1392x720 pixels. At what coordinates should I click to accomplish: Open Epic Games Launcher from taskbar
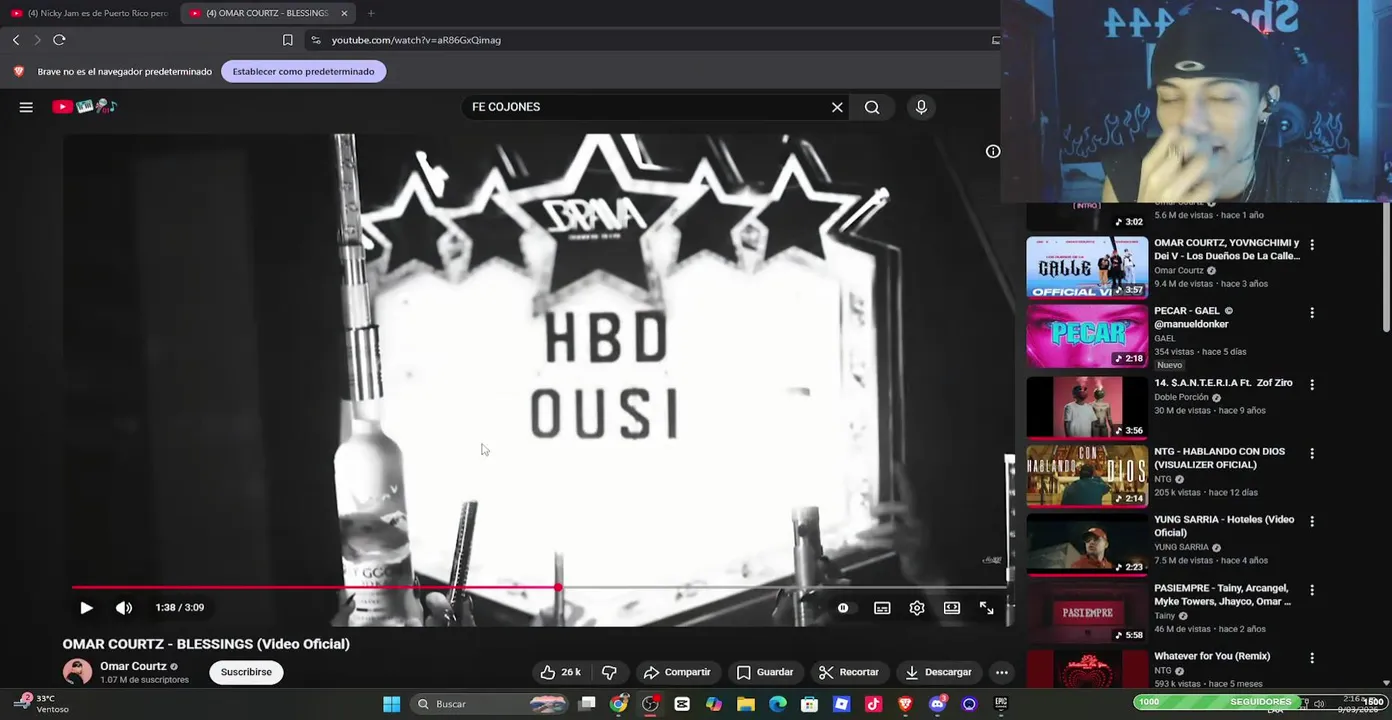(1000, 704)
